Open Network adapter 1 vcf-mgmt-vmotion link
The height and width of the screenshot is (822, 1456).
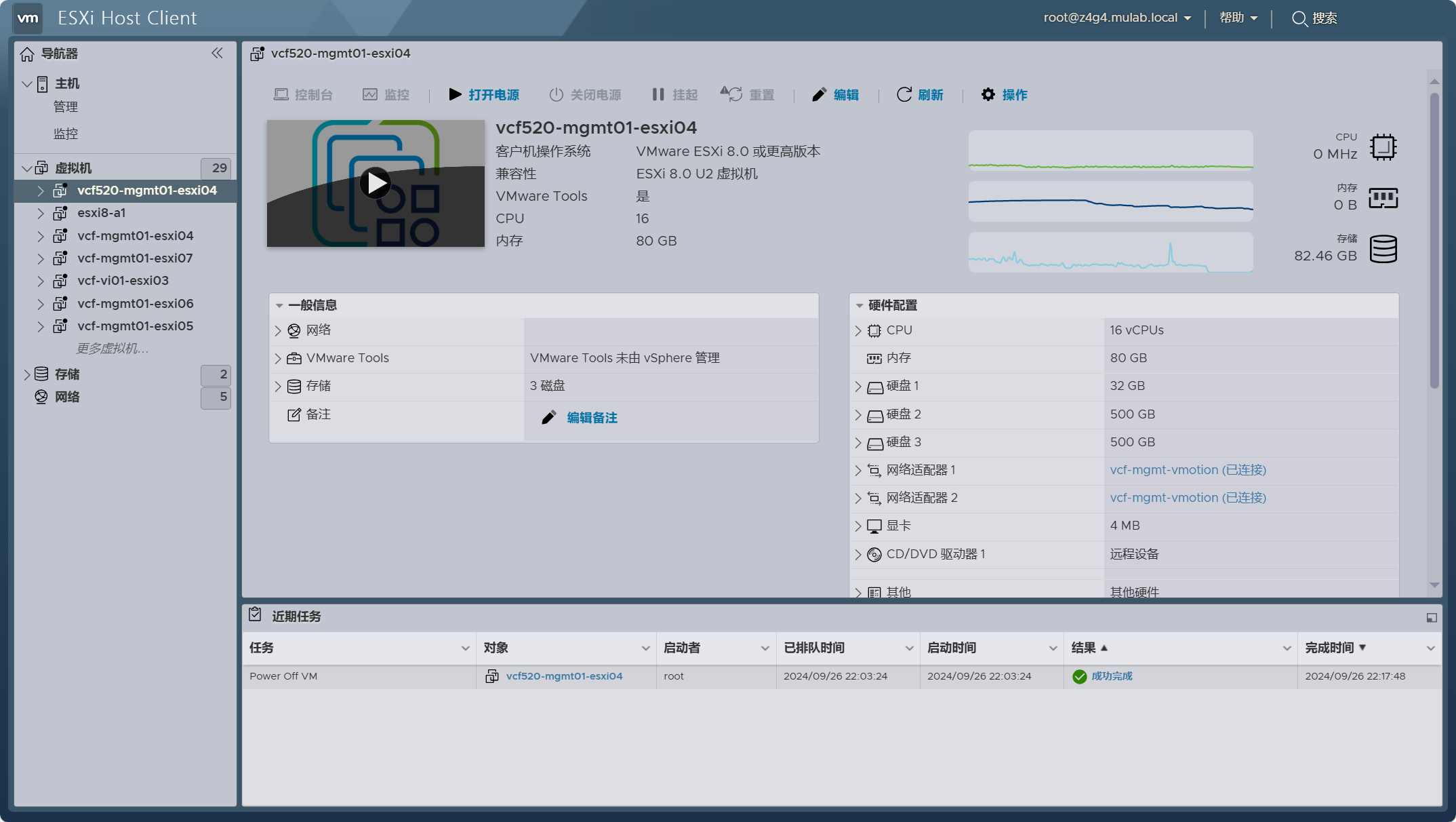pos(1188,470)
